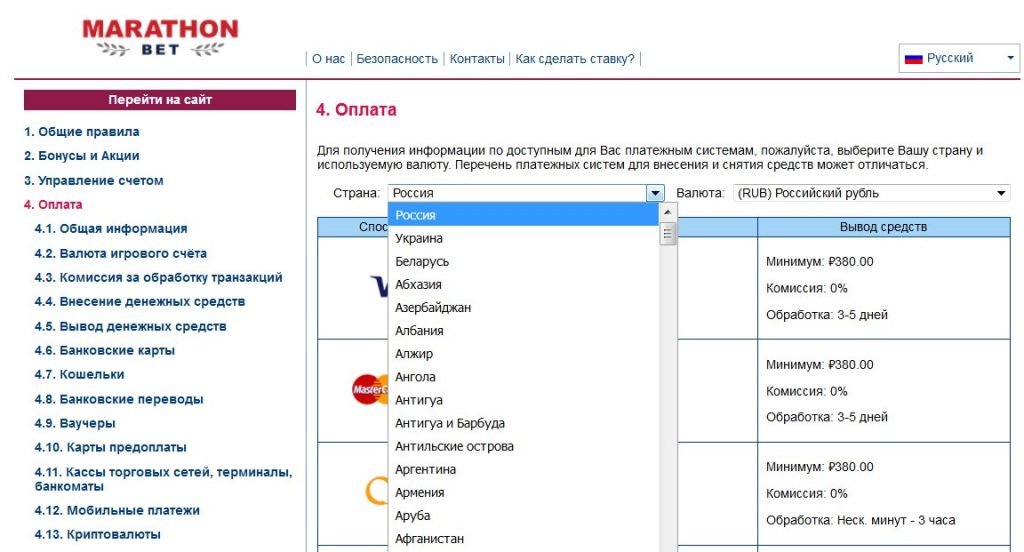Select Украина in country list
The width and height of the screenshot is (1024, 552).
(523, 238)
